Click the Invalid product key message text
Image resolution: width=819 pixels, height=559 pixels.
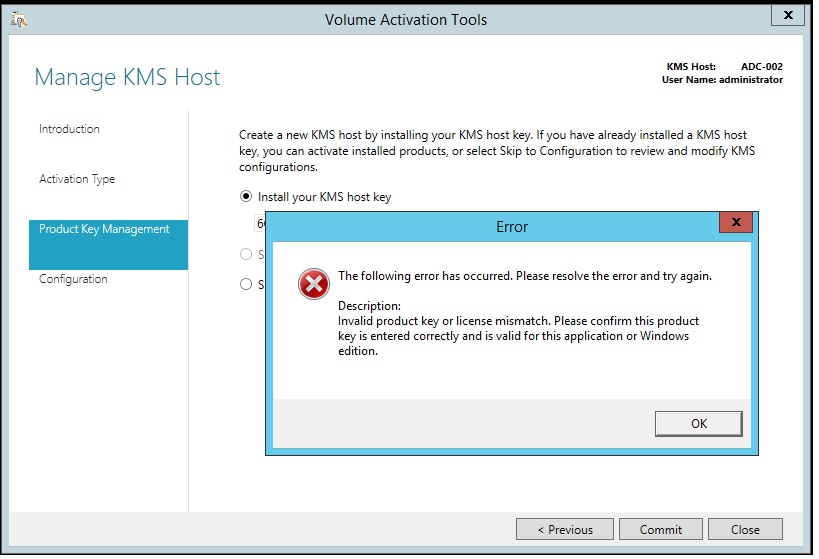pos(518,336)
